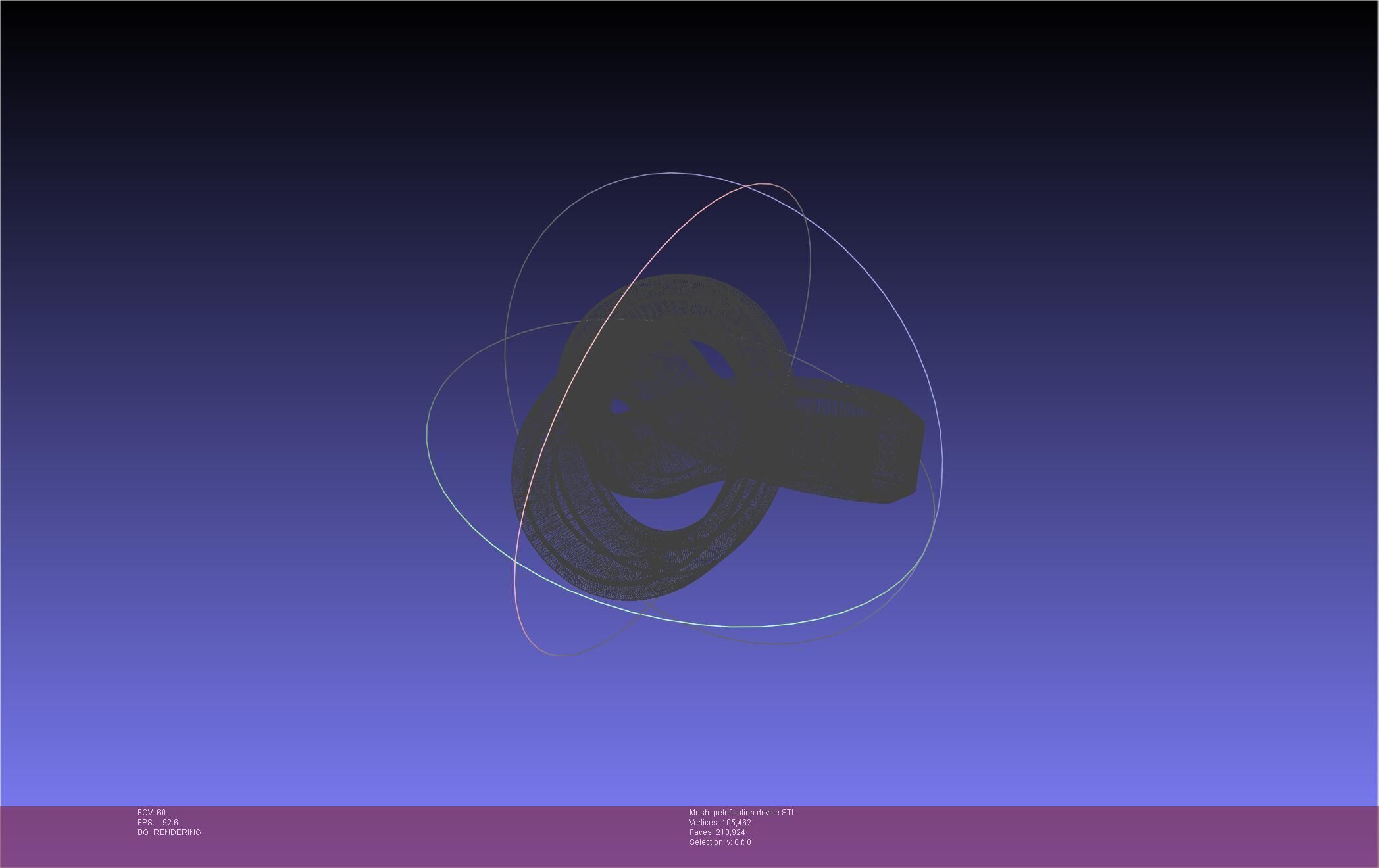This screenshot has width=1379, height=868.
Task: Click the Faces: 210,924 info line
Action: tap(717, 832)
